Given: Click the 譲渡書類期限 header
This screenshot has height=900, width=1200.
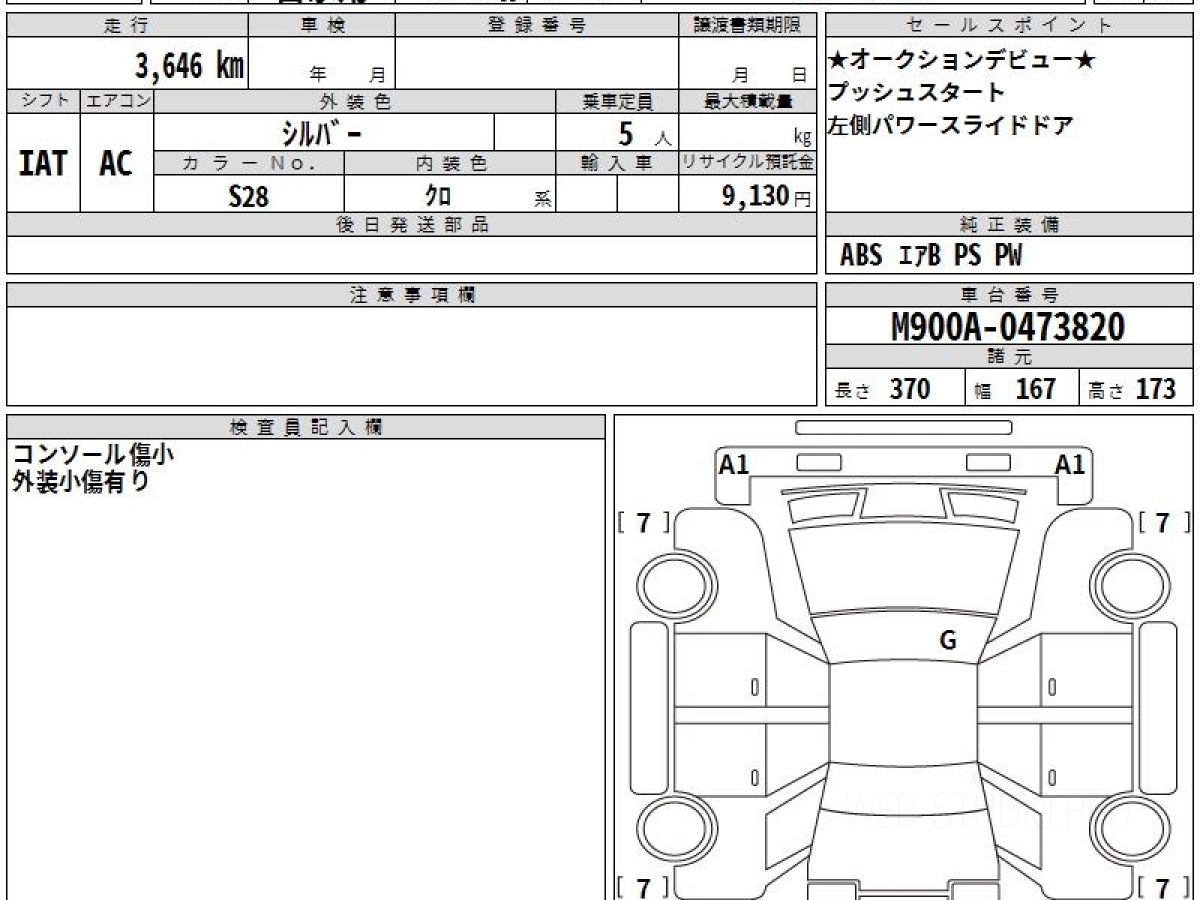Looking at the screenshot, I should tap(747, 26).
